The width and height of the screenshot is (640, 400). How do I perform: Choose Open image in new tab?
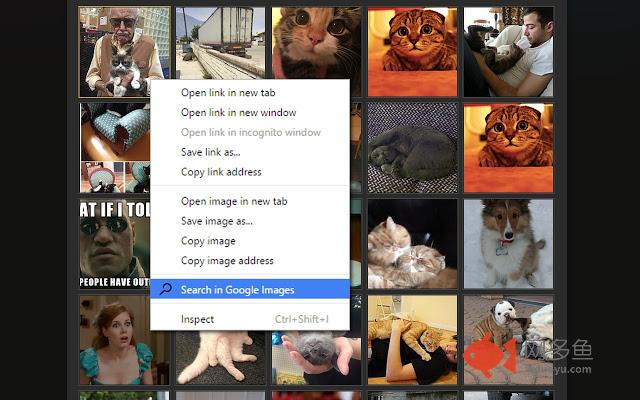[234, 201]
